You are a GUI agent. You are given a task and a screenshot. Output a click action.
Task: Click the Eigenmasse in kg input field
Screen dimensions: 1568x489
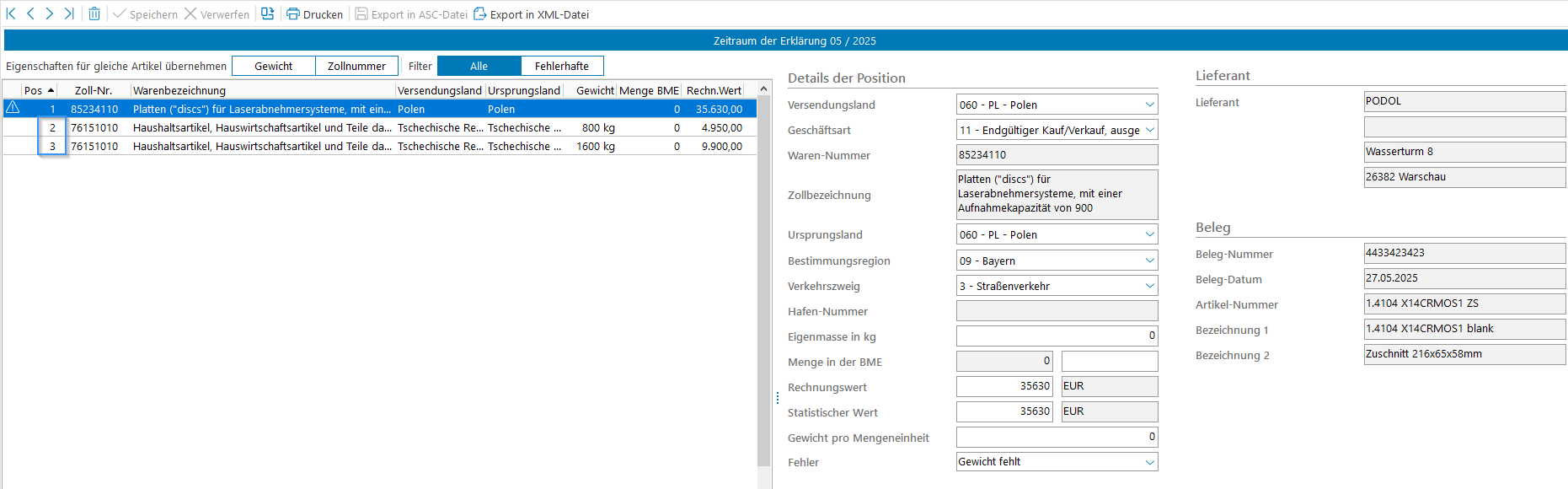pos(1057,336)
